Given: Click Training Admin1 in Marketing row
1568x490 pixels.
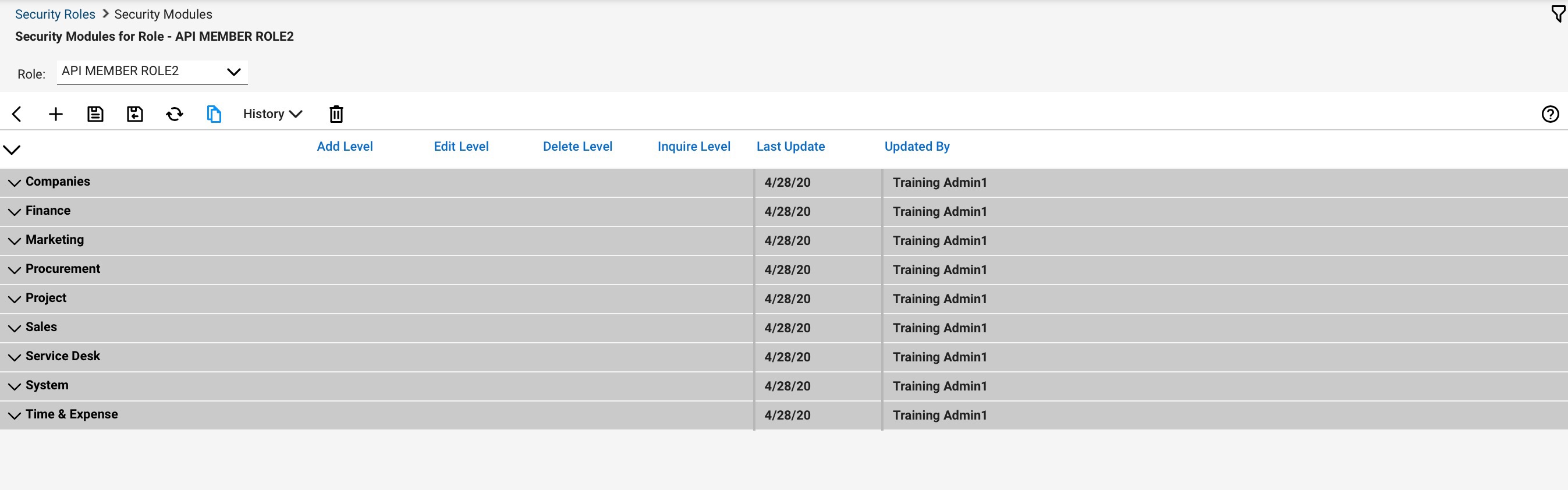Looking at the screenshot, I should 940,241.
